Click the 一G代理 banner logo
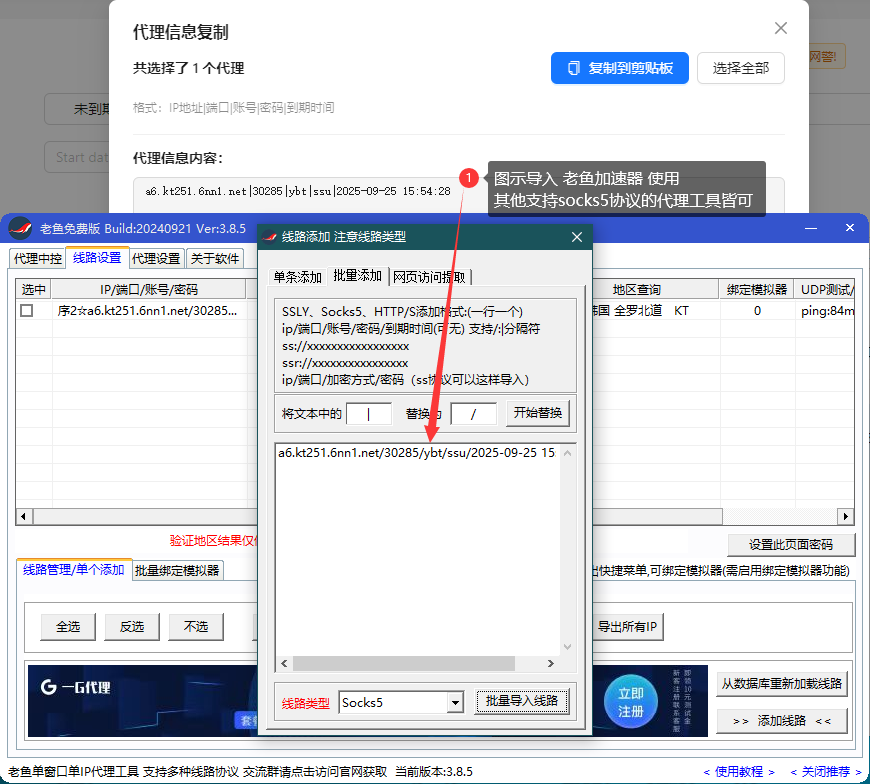 [x=76, y=687]
